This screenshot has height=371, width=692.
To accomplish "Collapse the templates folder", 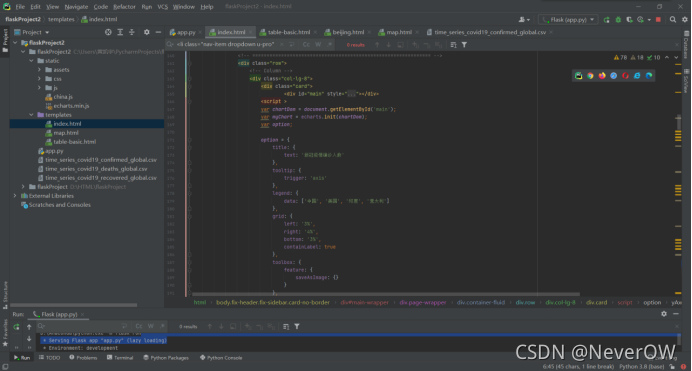I will point(31,115).
